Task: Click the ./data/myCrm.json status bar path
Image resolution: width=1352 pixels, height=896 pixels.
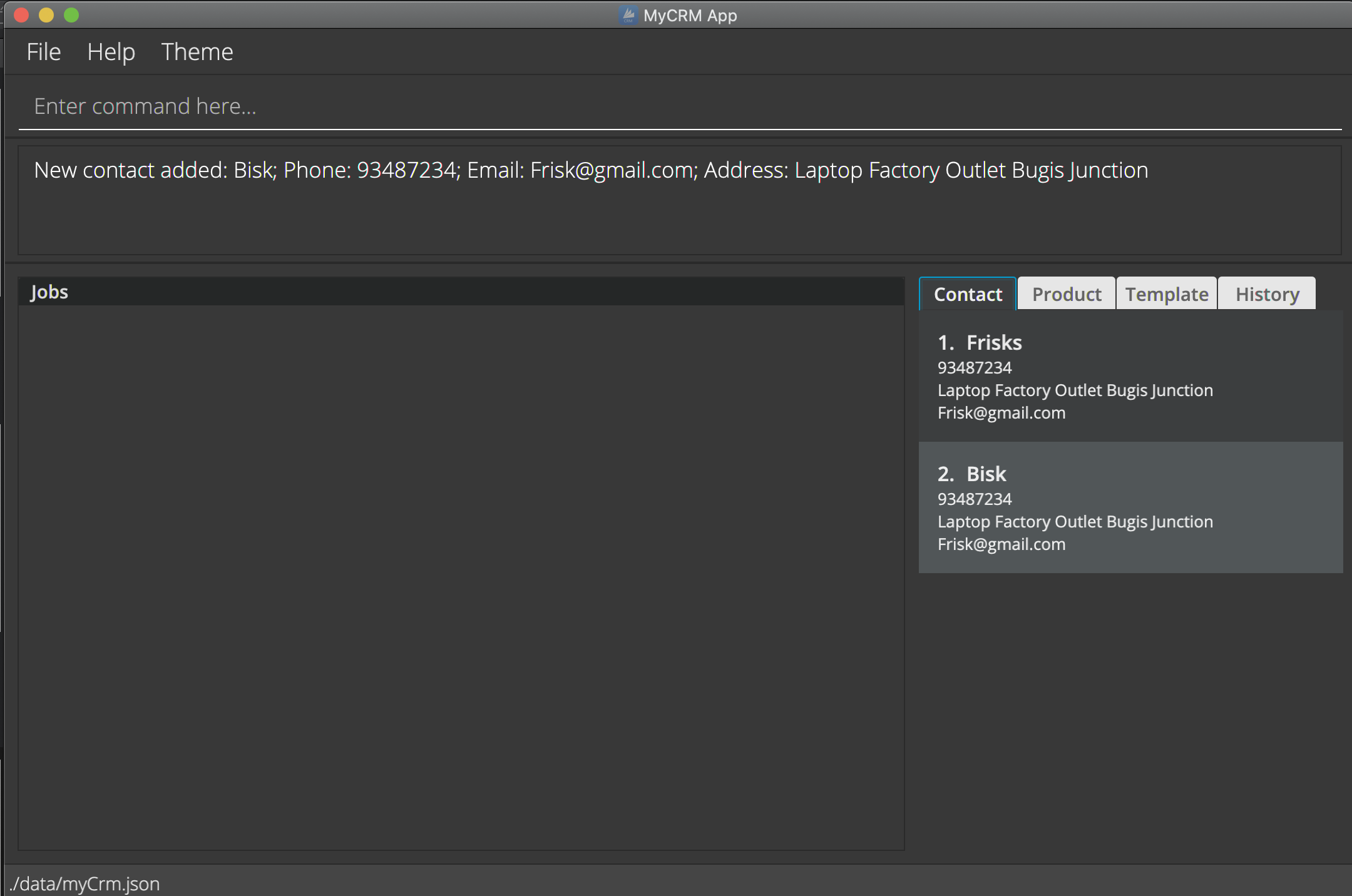Action: (84, 883)
